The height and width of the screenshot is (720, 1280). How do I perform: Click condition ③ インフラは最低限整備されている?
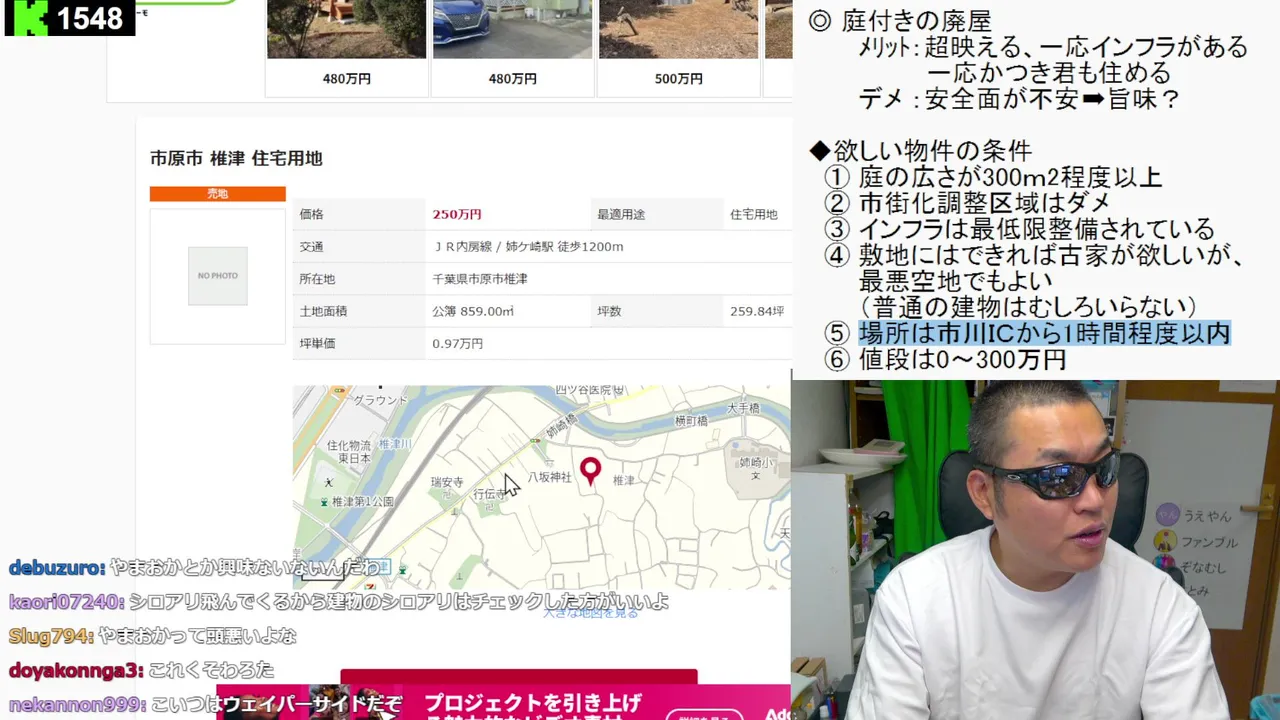[x=1019, y=229]
